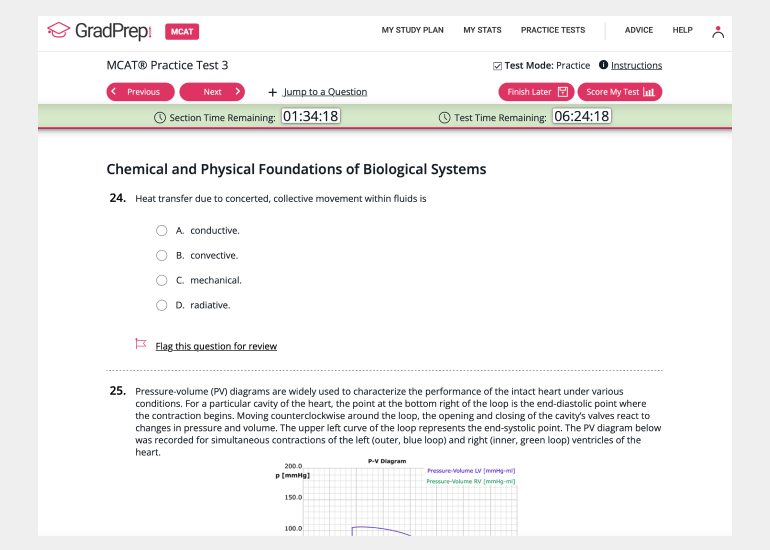Open the user profile icon

tap(717, 31)
